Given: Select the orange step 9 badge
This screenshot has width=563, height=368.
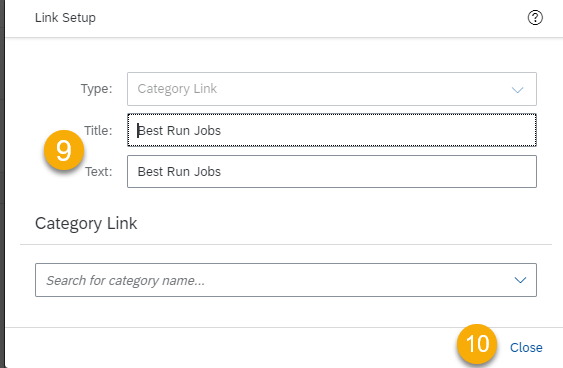Looking at the screenshot, I should [x=64, y=150].
